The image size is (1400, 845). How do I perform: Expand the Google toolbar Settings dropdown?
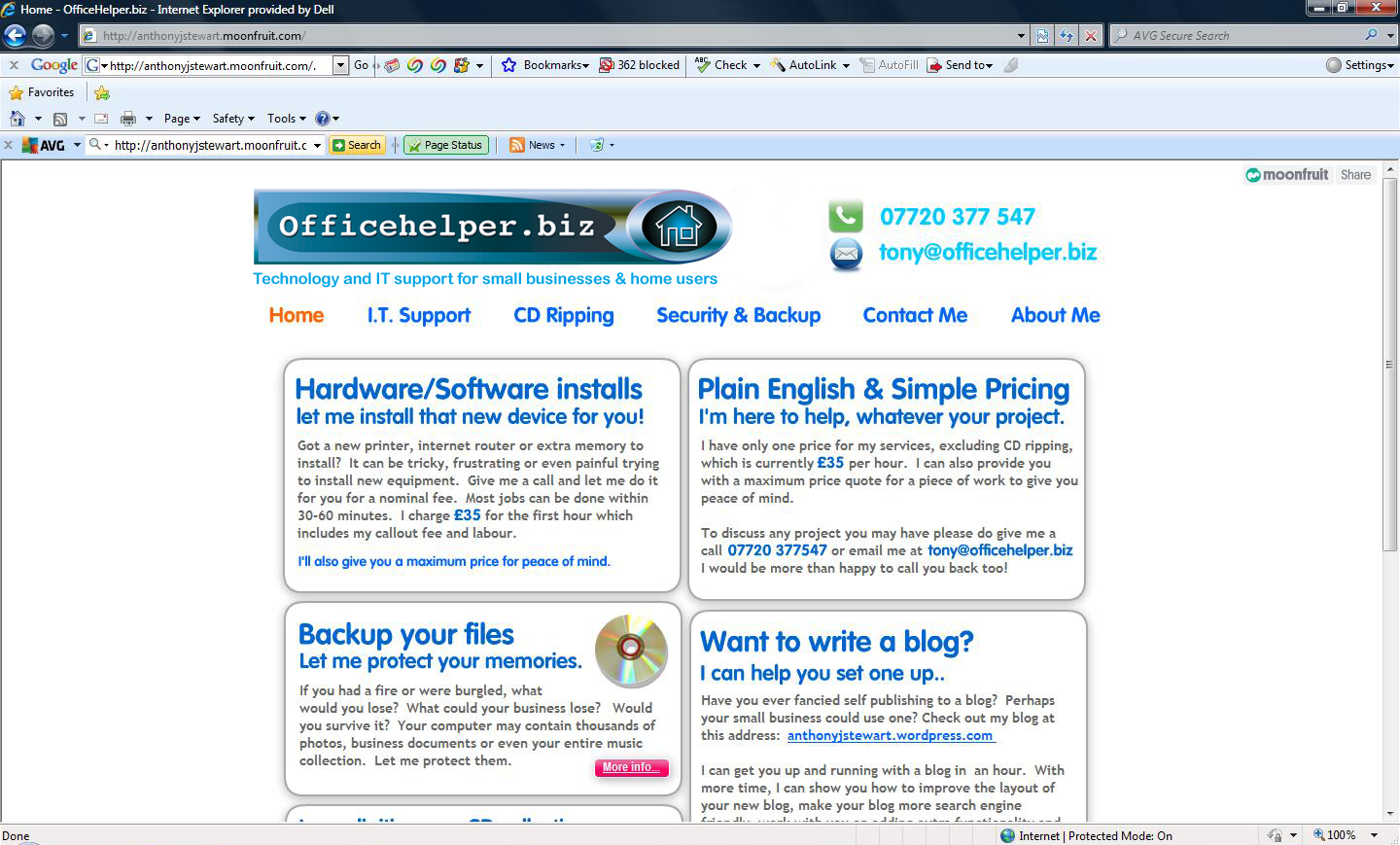(1361, 65)
